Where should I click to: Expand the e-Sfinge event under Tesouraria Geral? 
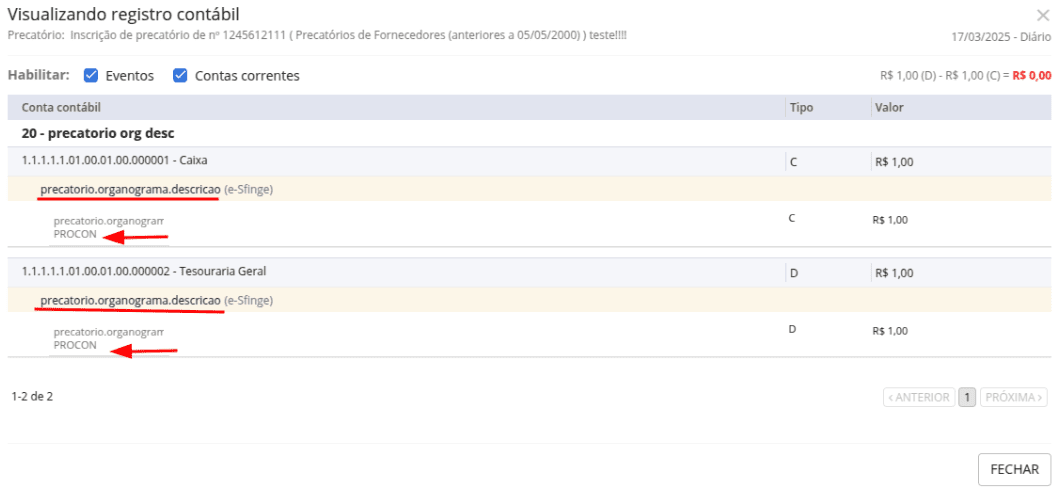point(130,300)
